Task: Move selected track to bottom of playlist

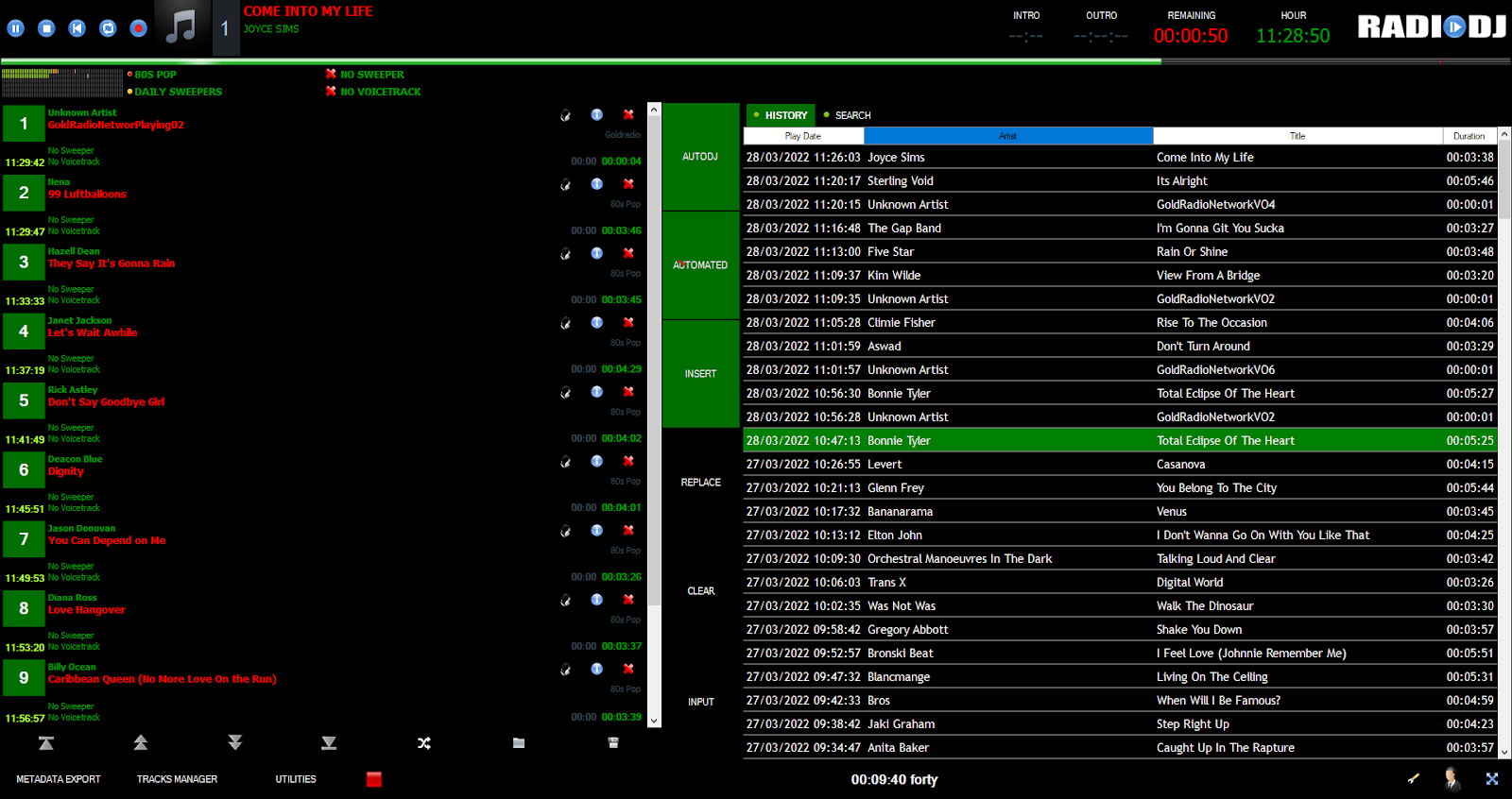Action: 329,743
